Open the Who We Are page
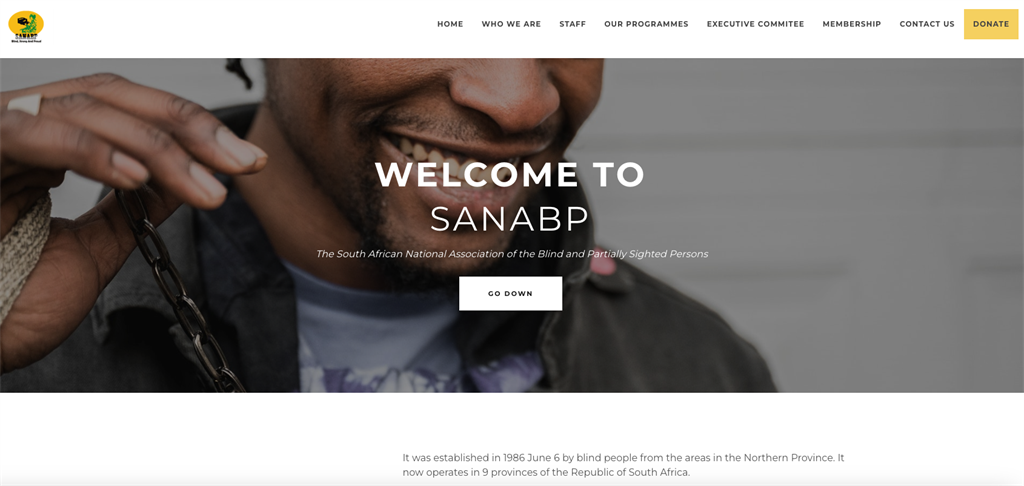This screenshot has width=1024, height=486. pyautogui.click(x=511, y=24)
